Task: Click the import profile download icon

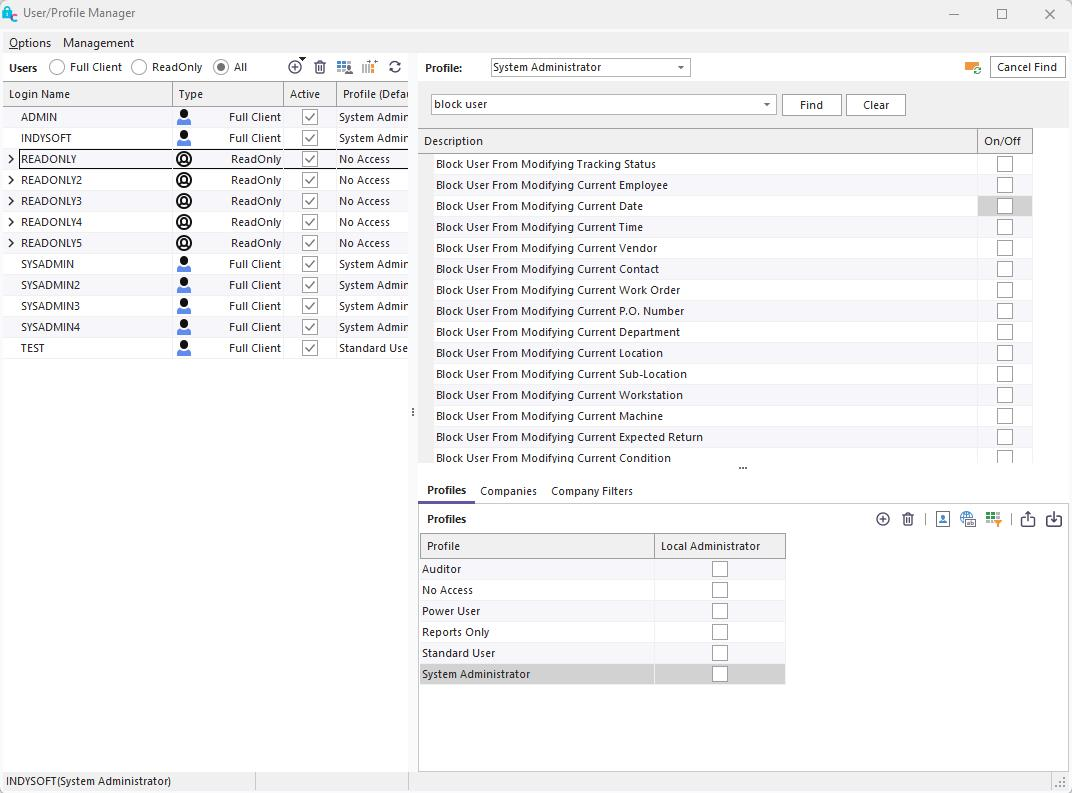Action: 1053,519
